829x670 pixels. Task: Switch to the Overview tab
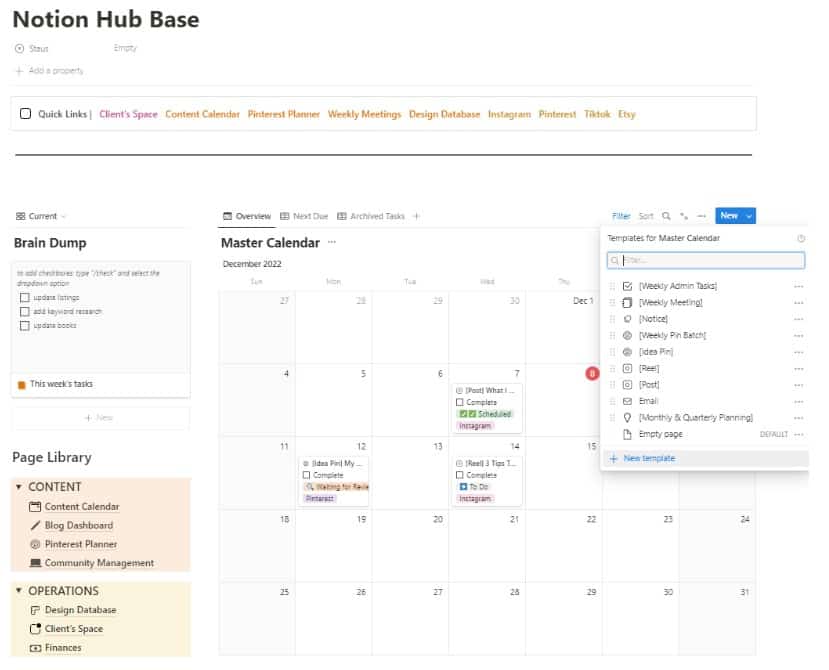click(247, 216)
